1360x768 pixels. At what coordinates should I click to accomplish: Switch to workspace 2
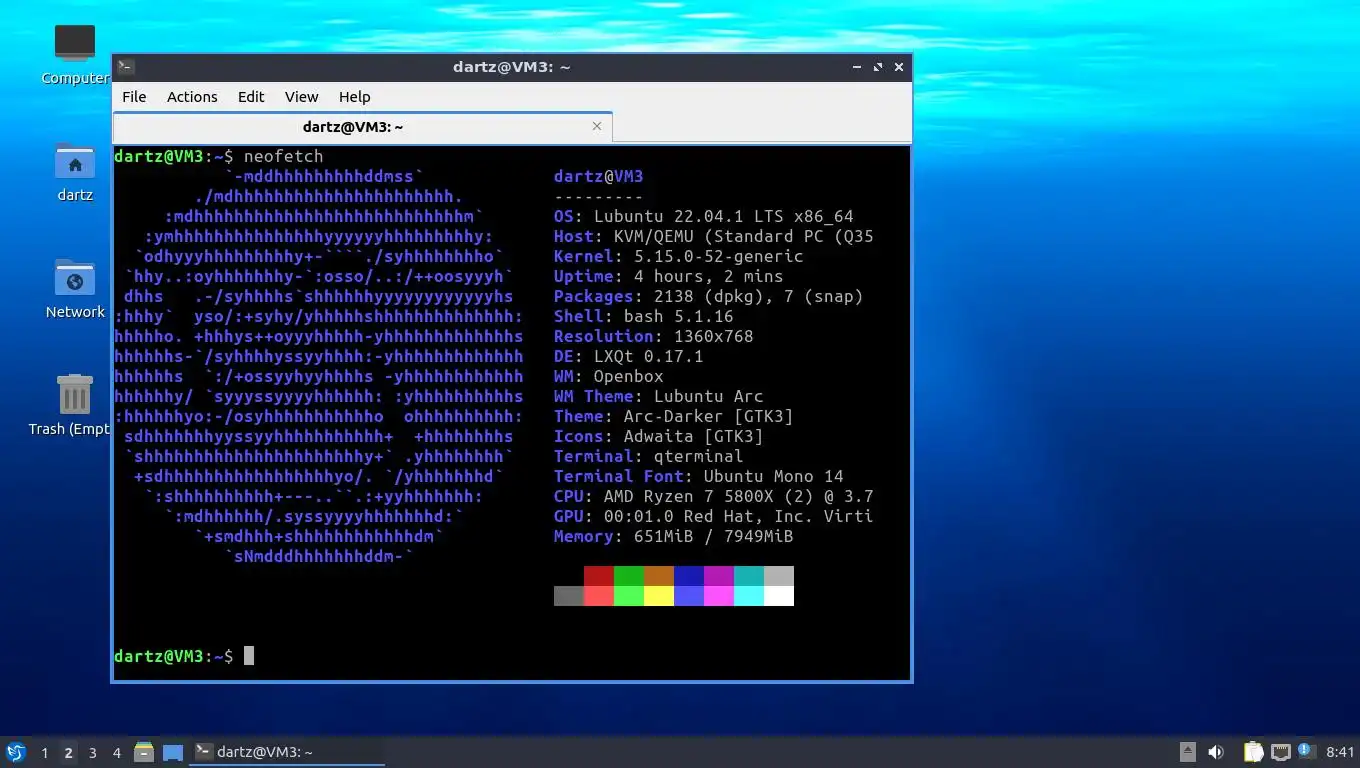[x=68, y=753]
